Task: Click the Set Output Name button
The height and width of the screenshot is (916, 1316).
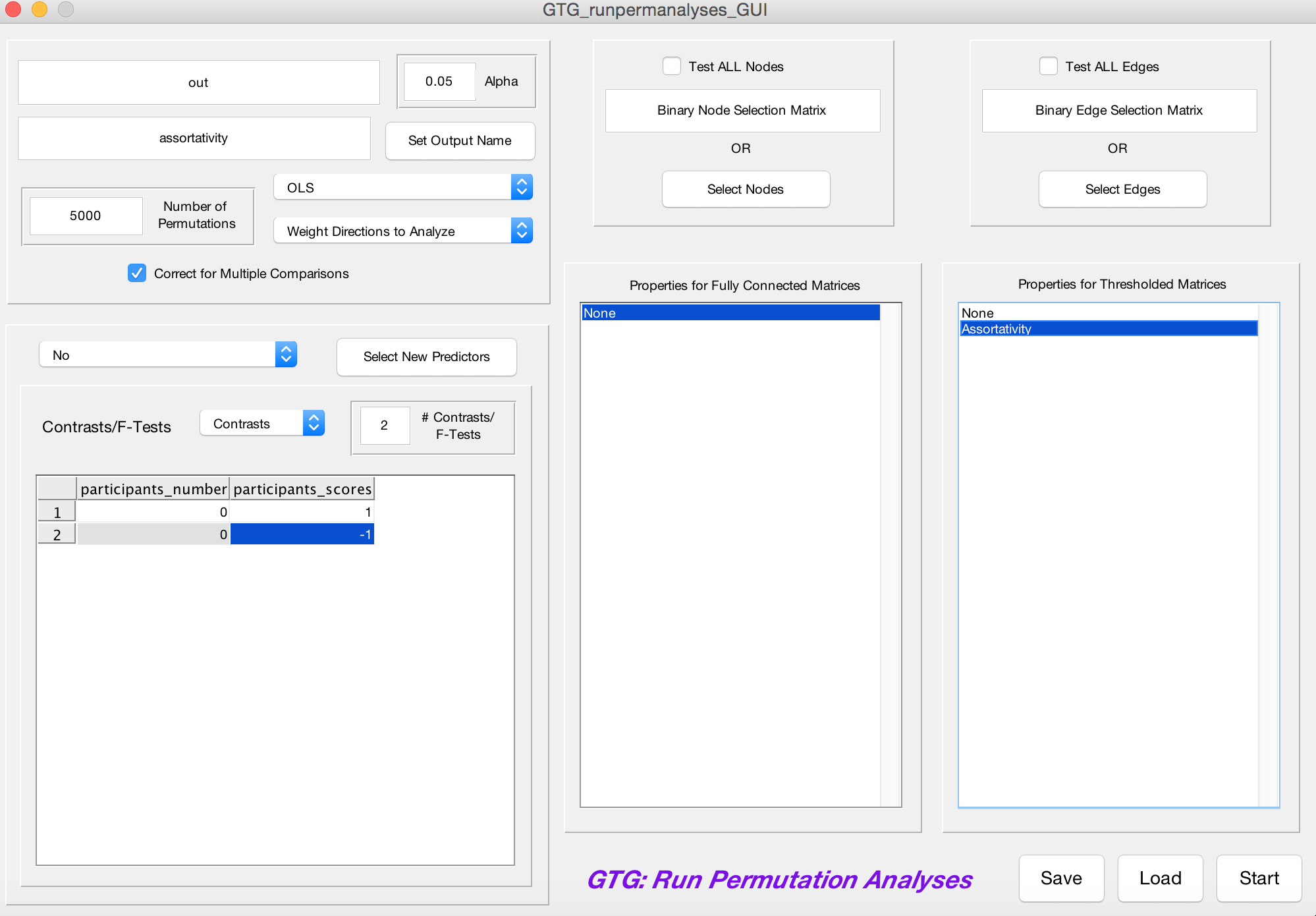Action: (x=460, y=140)
